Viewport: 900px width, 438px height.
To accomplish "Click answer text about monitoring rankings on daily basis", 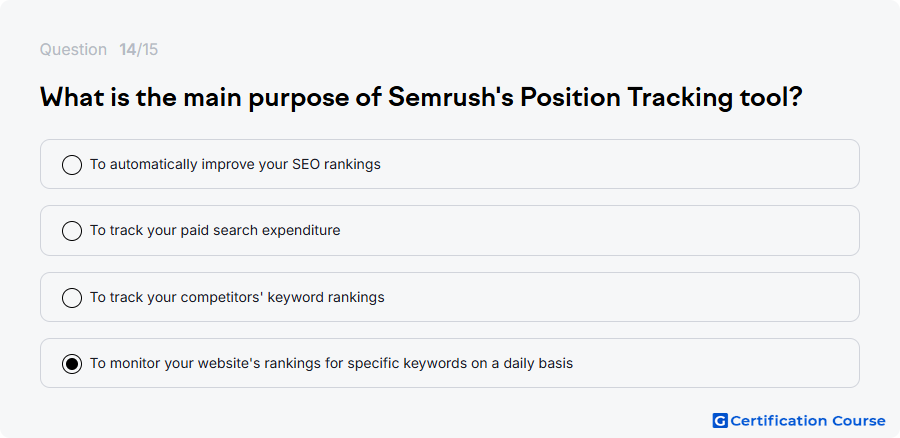I will (331, 363).
